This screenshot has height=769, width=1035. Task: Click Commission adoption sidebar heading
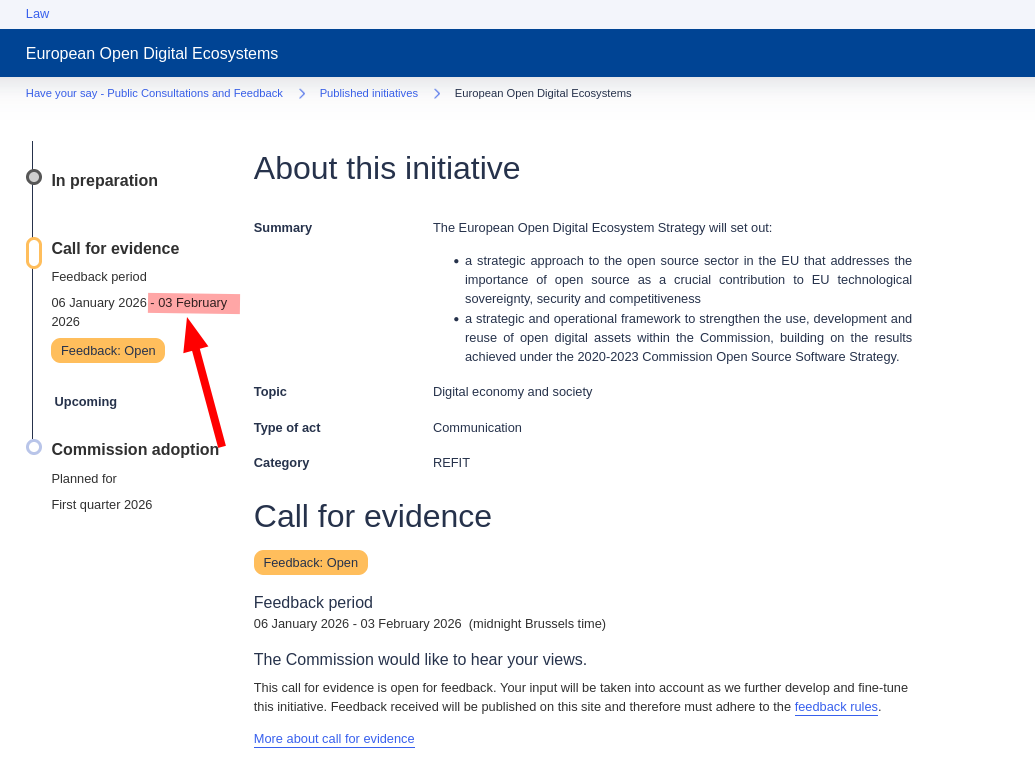coord(135,450)
